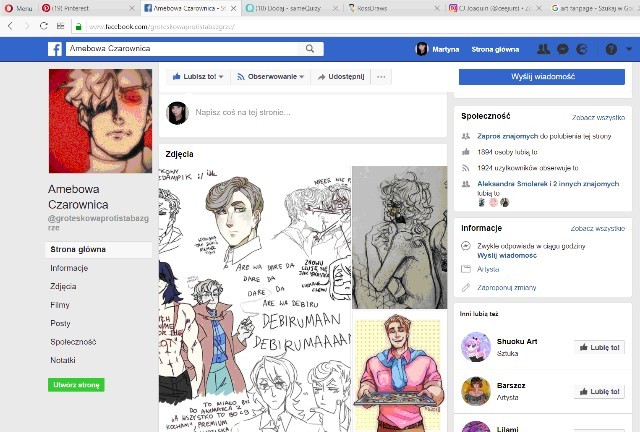640x432 pixels.
Task: Like the Barszcz page
Action: pyautogui.click(x=600, y=391)
